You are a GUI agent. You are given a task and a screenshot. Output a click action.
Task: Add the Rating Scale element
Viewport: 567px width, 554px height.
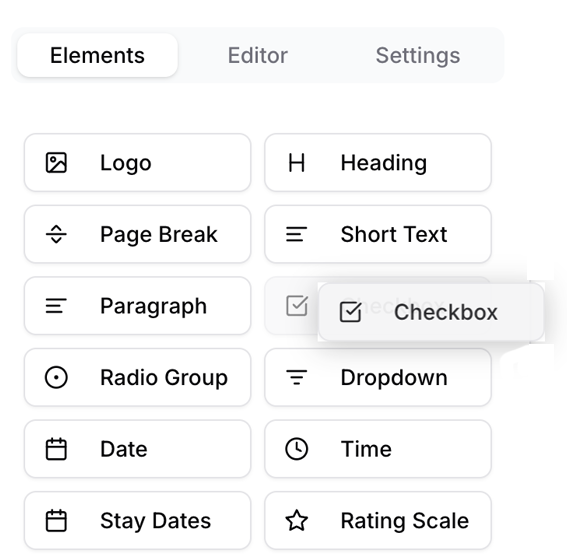click(378, 521)
